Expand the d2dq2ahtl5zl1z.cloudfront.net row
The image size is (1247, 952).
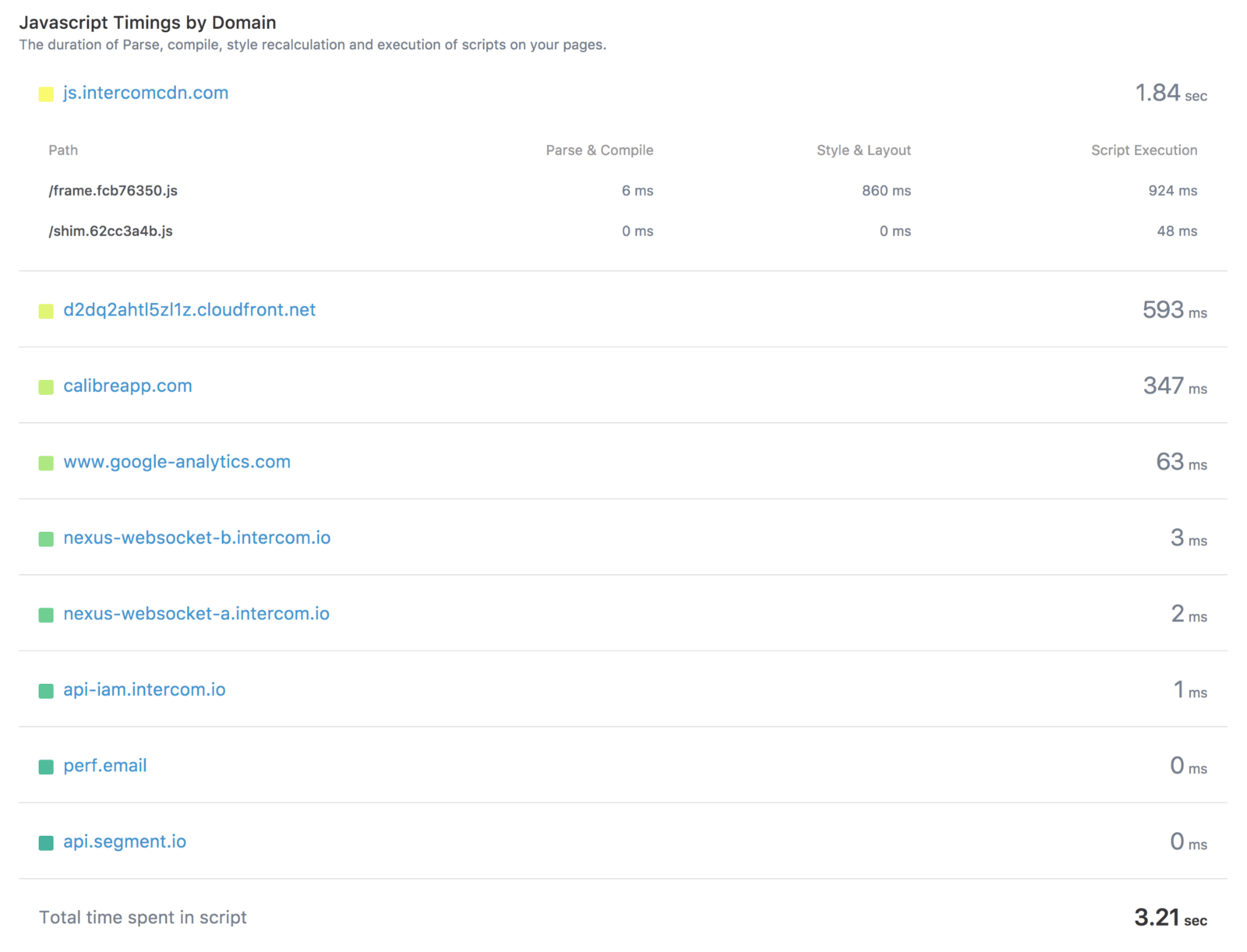point(189,309)
